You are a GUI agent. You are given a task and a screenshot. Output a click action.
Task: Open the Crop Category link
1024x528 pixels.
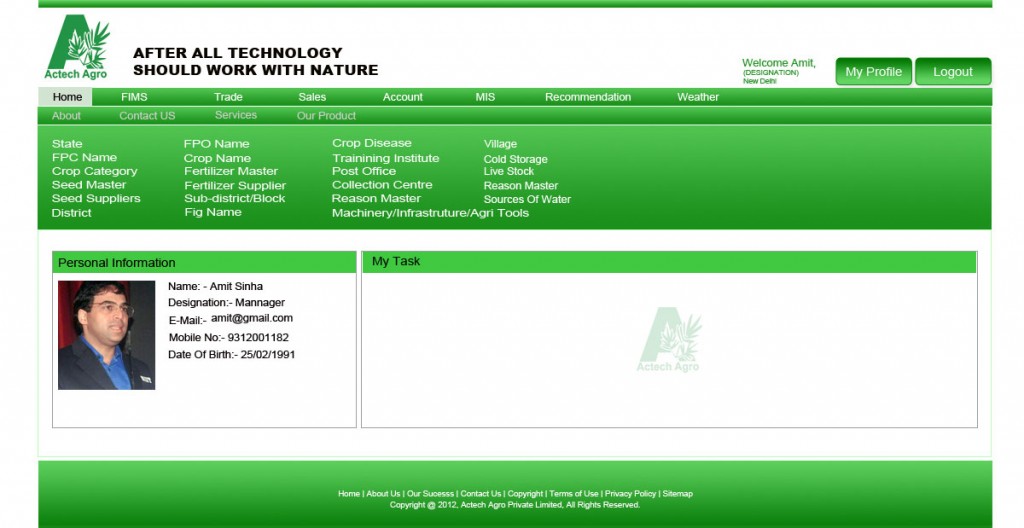pos(94,172)
